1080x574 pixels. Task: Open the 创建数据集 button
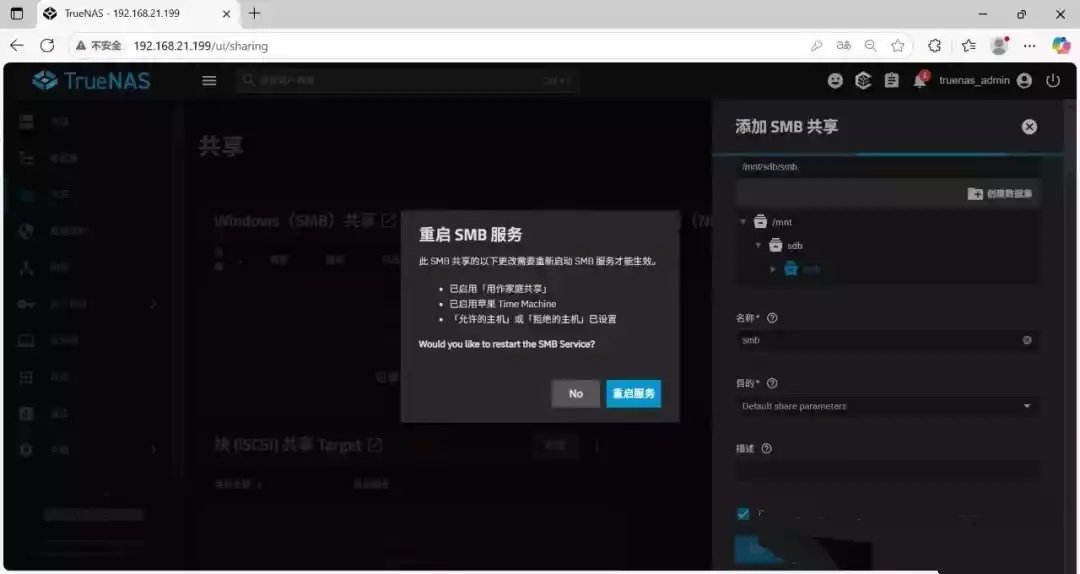tap(999, 194)
